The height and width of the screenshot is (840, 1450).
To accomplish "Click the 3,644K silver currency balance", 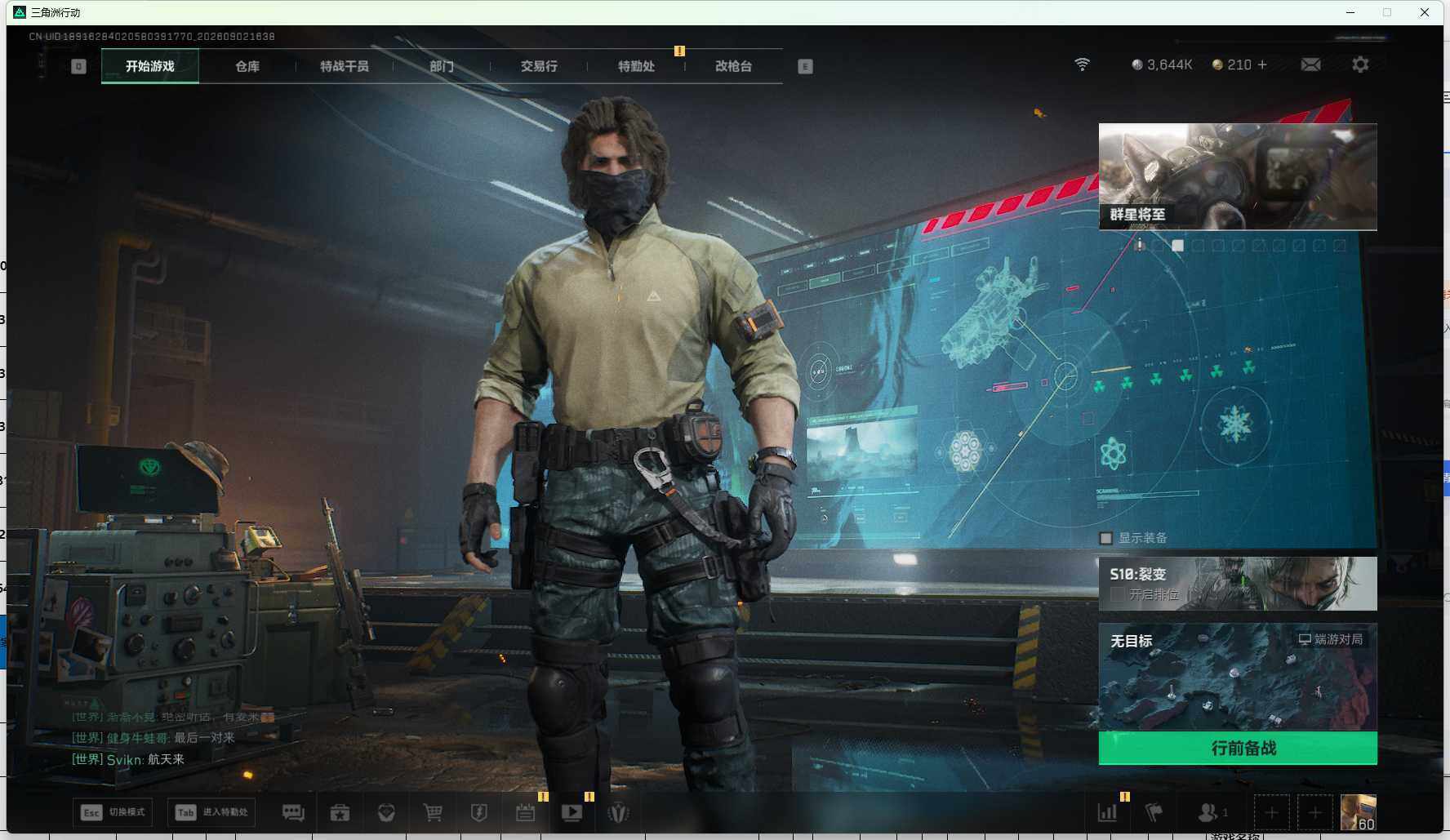I will 1162,64.
